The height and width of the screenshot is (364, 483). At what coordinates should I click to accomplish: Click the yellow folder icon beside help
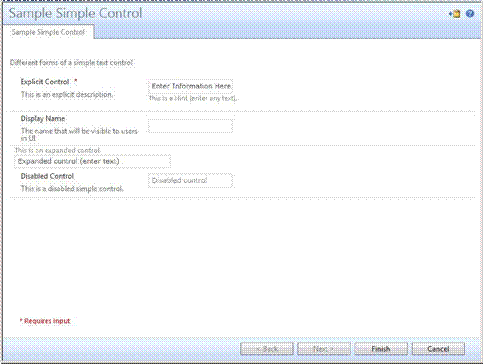pos(455,14)
